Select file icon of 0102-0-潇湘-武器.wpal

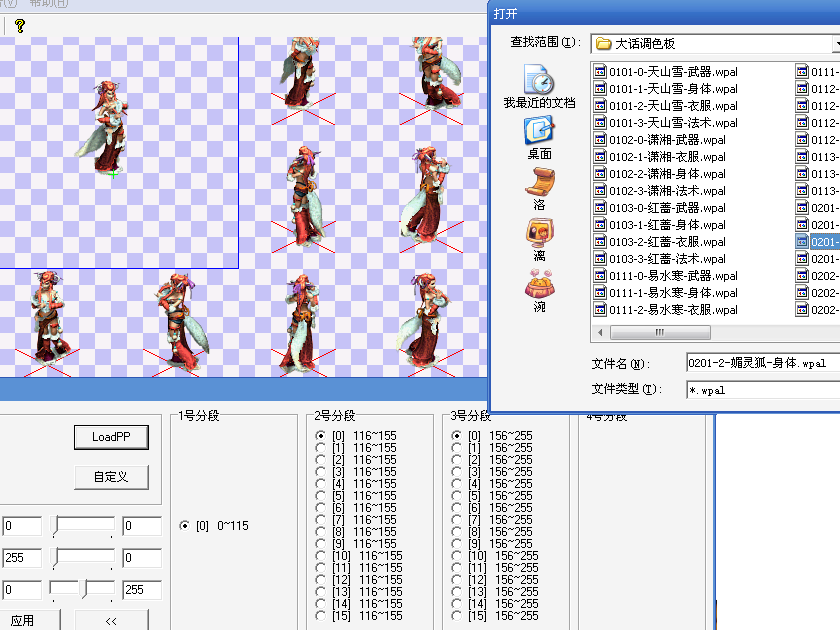point(600,140)
